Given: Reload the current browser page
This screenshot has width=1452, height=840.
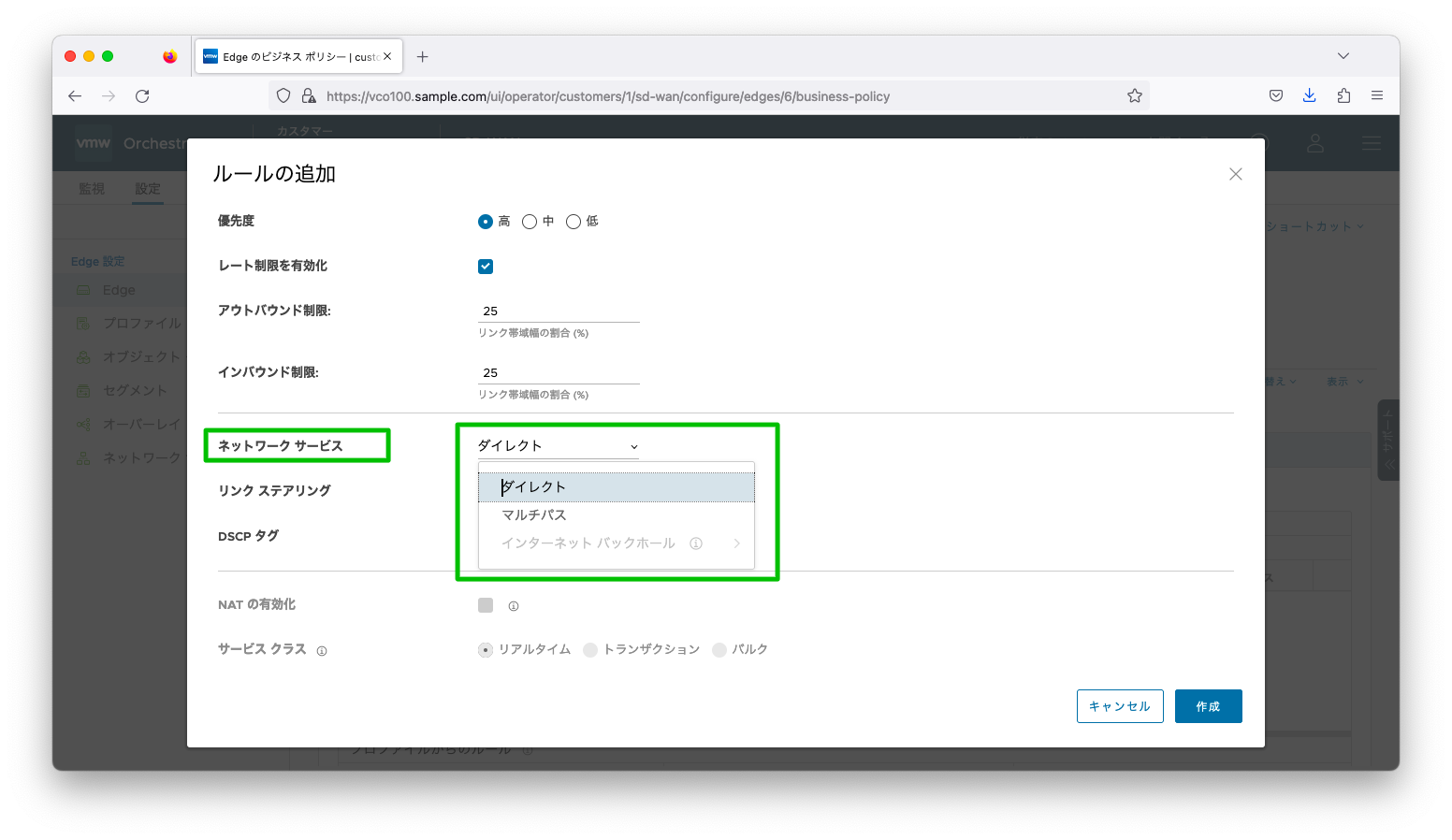Looking at the screenshot, I should (x=142, y=96).
